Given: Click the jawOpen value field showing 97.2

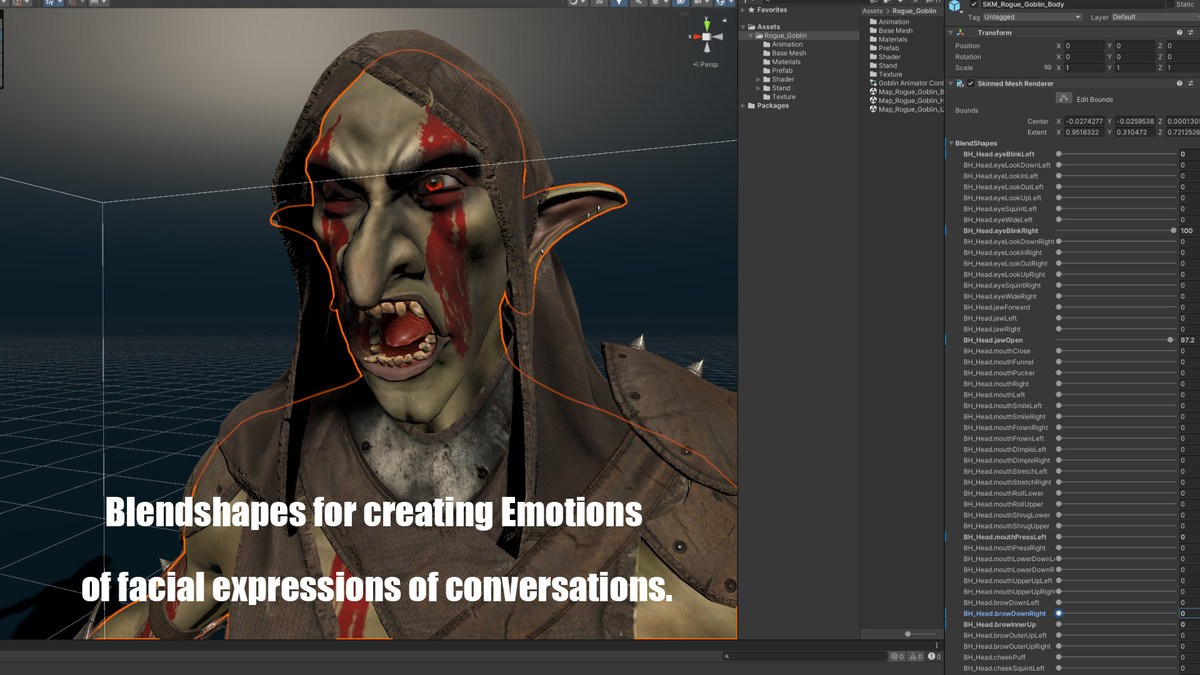Looking at the screenshot, I should [x=1189, y=340].
